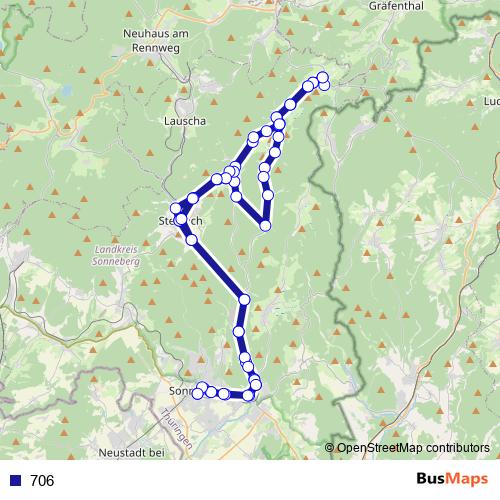This screenshot has height=500, width=500.
Task: Select the isolated stop marker between Steinach and Sonneberg
Action: click(239, 331)
